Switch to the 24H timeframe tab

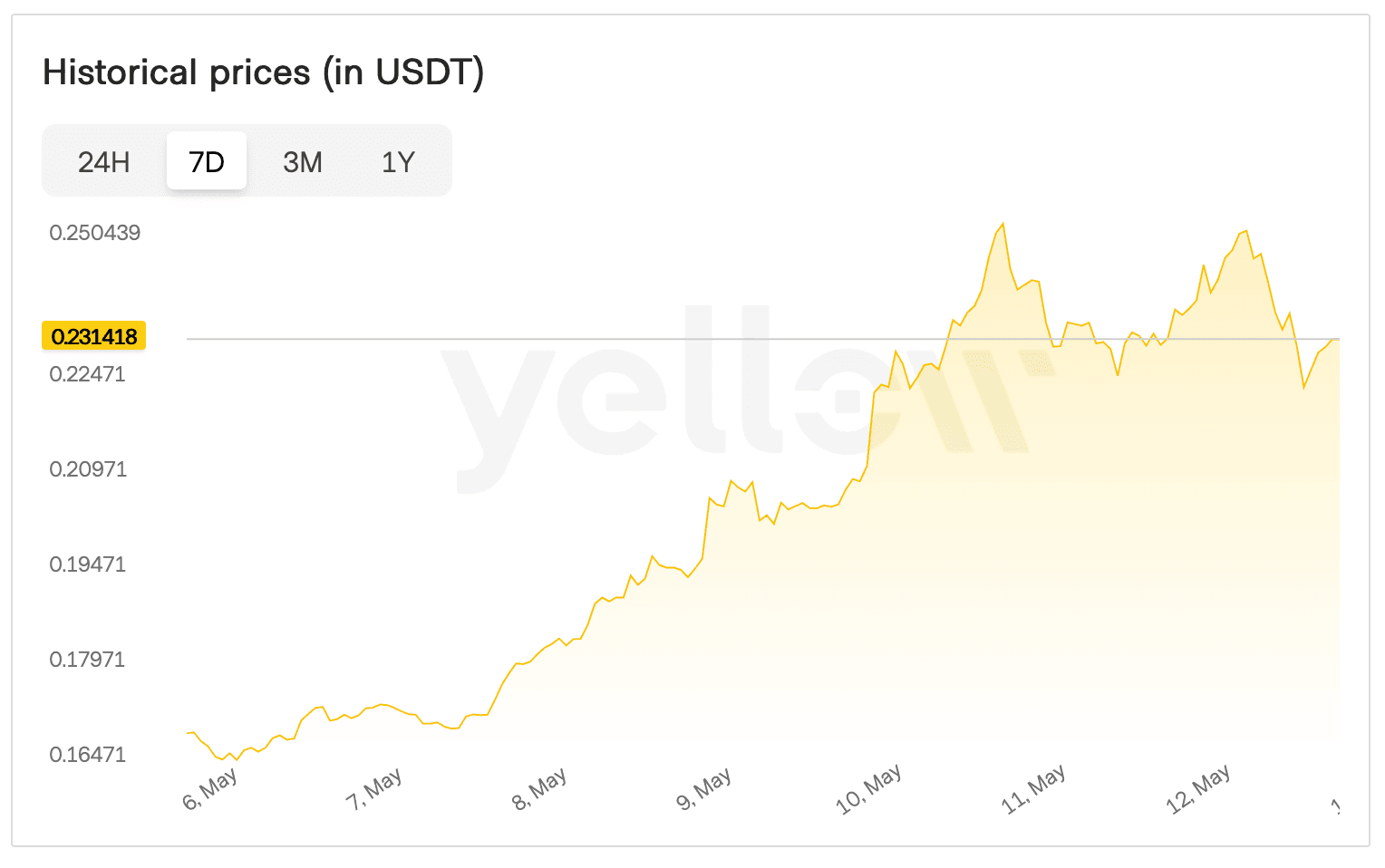click(104, 161)
